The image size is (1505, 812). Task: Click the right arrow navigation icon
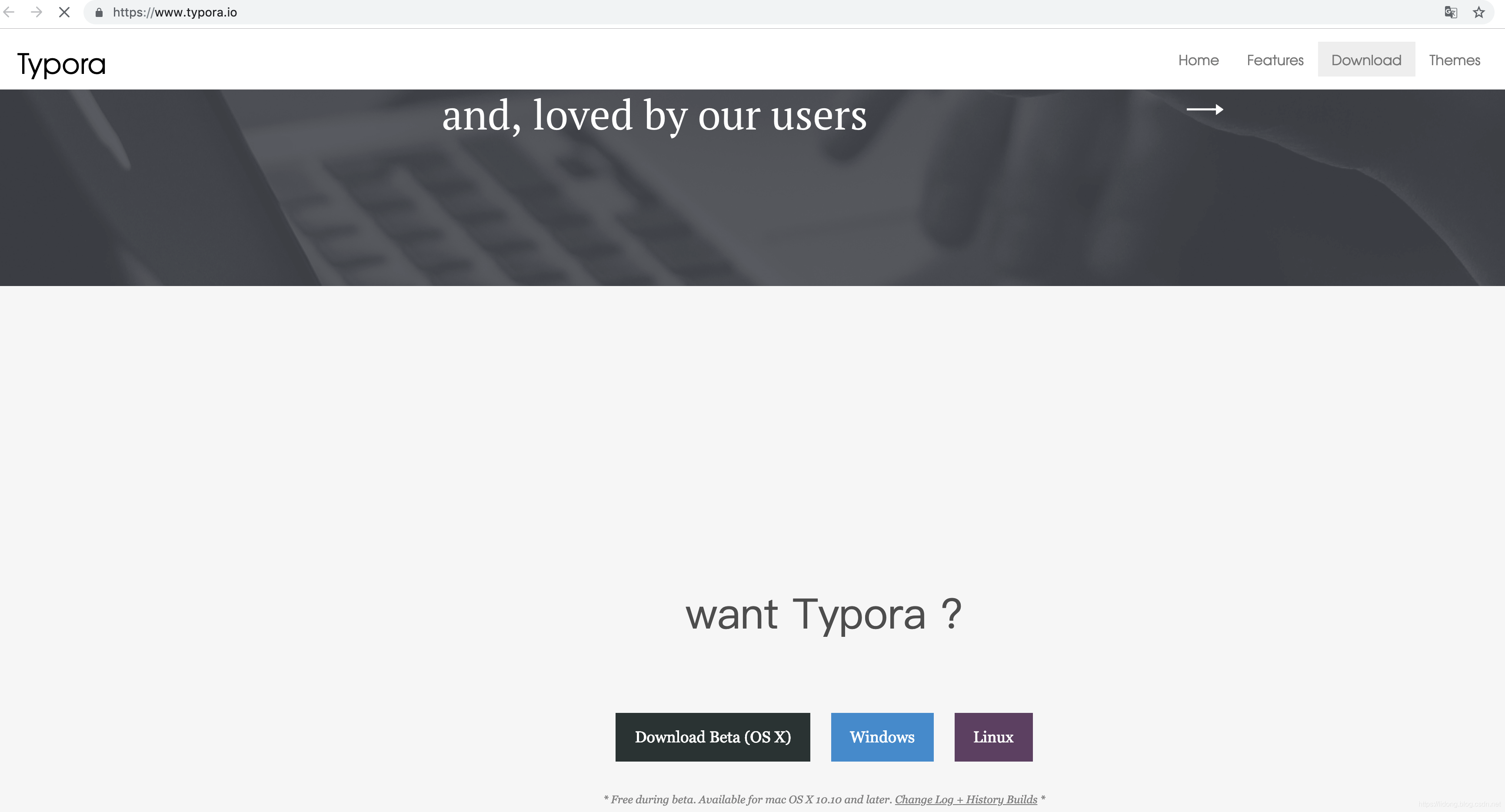[1204, 110]
